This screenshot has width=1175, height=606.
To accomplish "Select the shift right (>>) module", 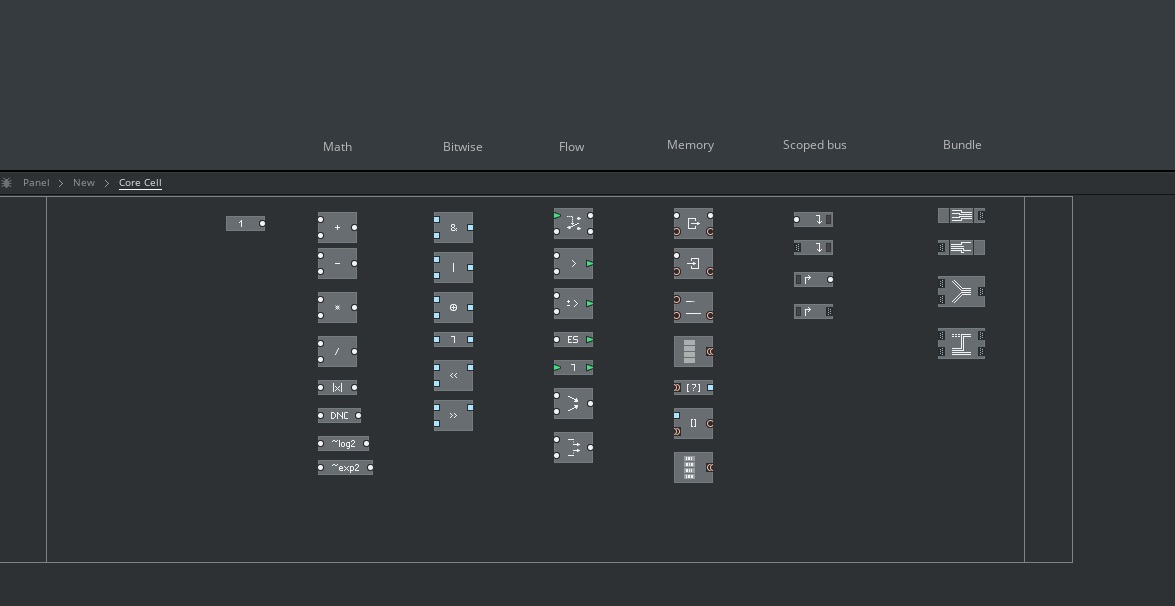I will click(453, 416).
